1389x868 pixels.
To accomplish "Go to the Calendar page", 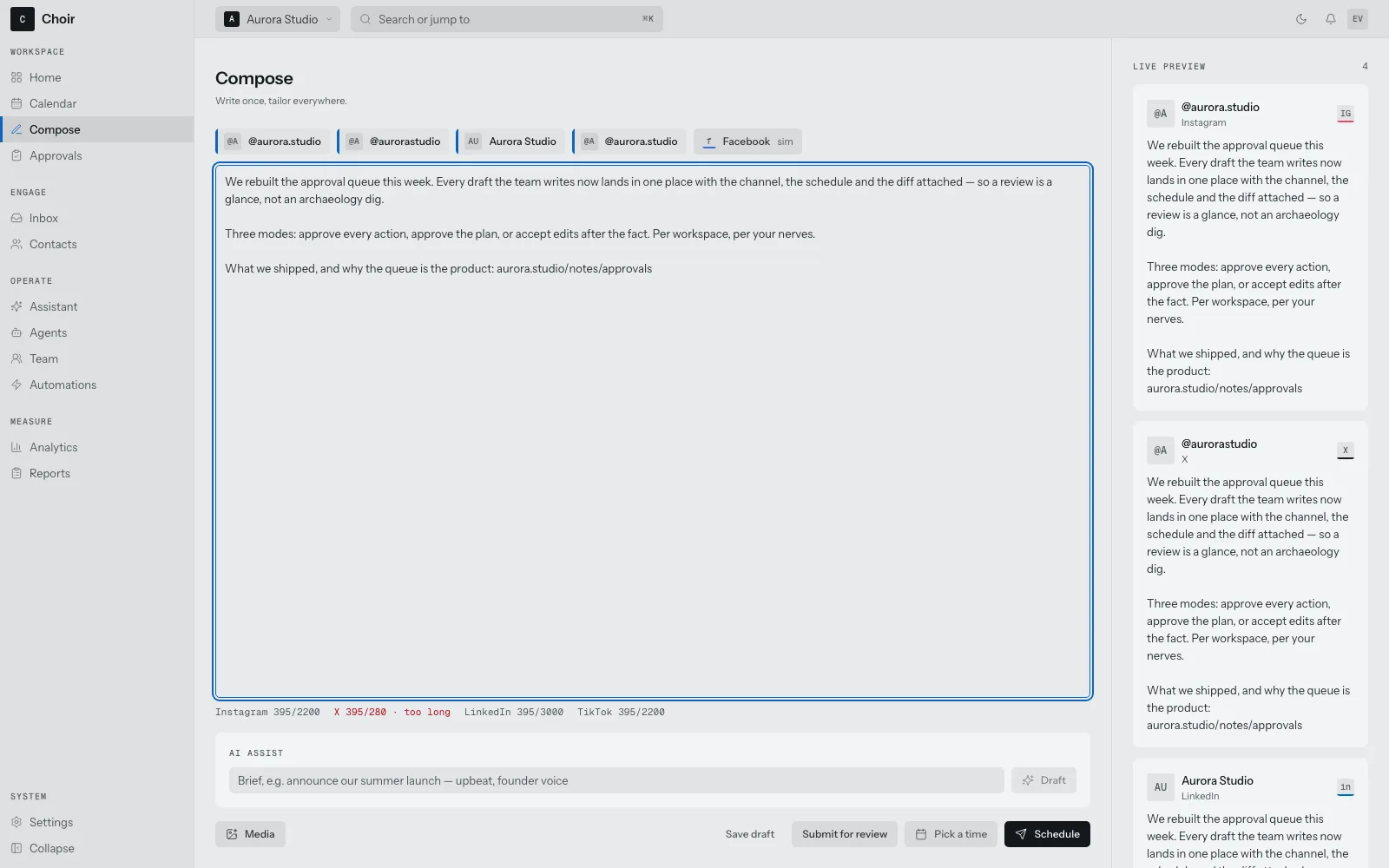I will [96, 103].
